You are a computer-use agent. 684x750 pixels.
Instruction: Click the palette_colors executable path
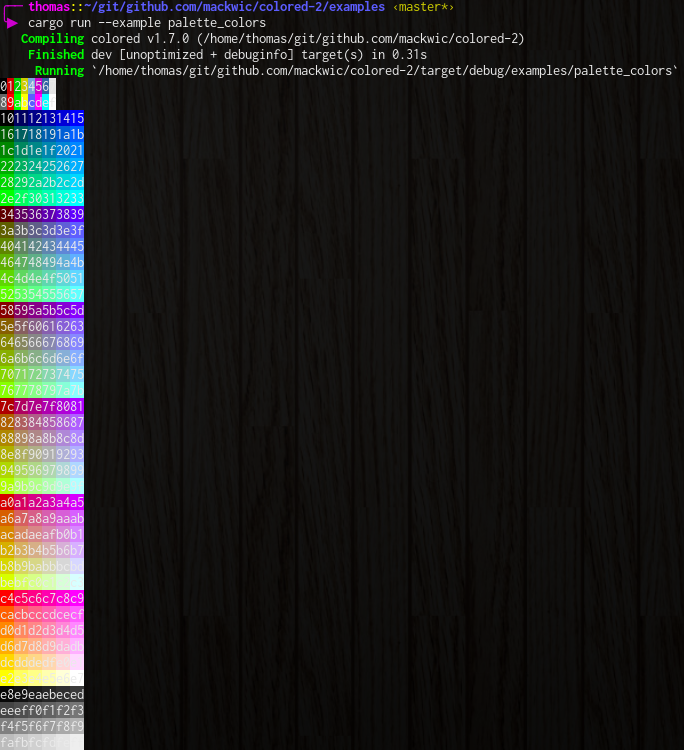(x=385, y=71)
